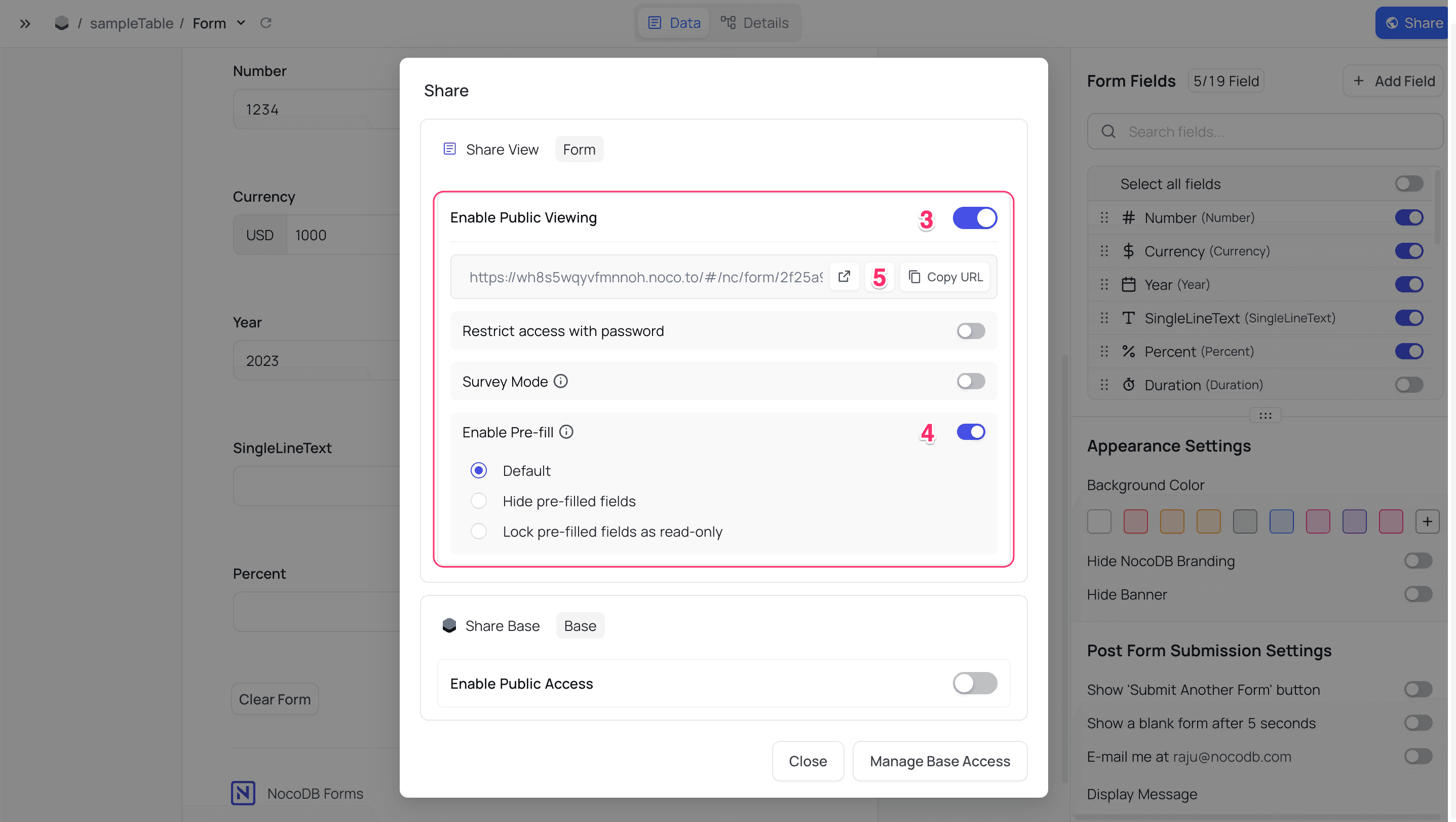Click add custom background color plus icon

pos(1427,521)
